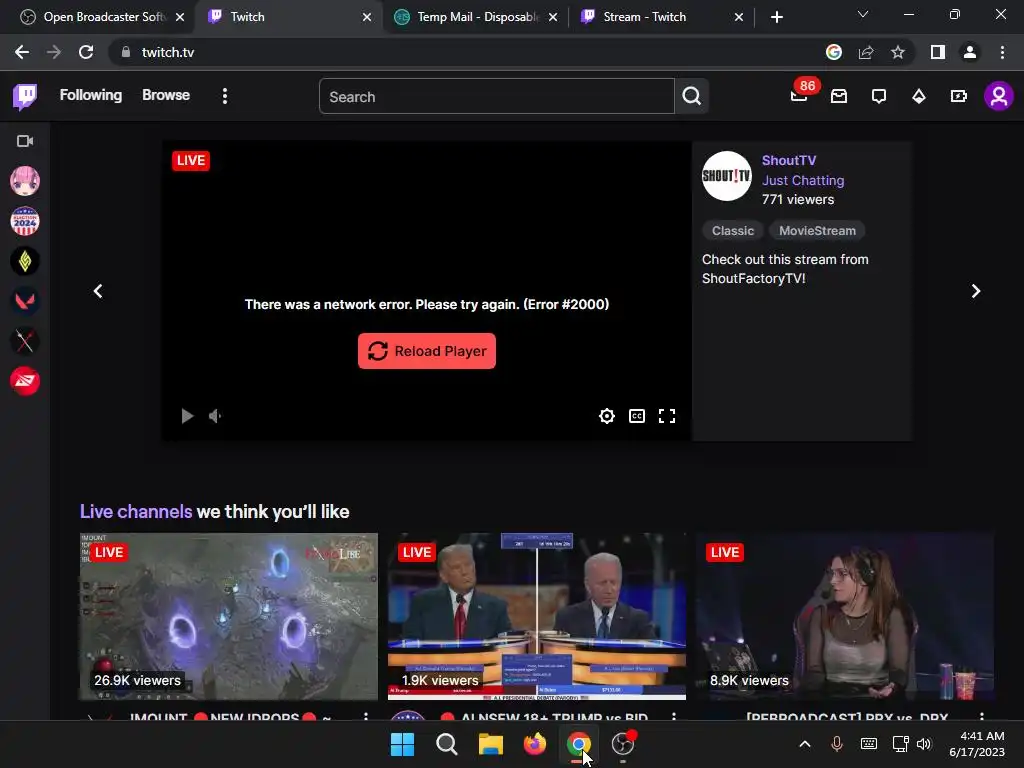This screenshot has width=1024, height=768.
Task: Click the ShoutTV round avatar
Action: click(726, 176)
